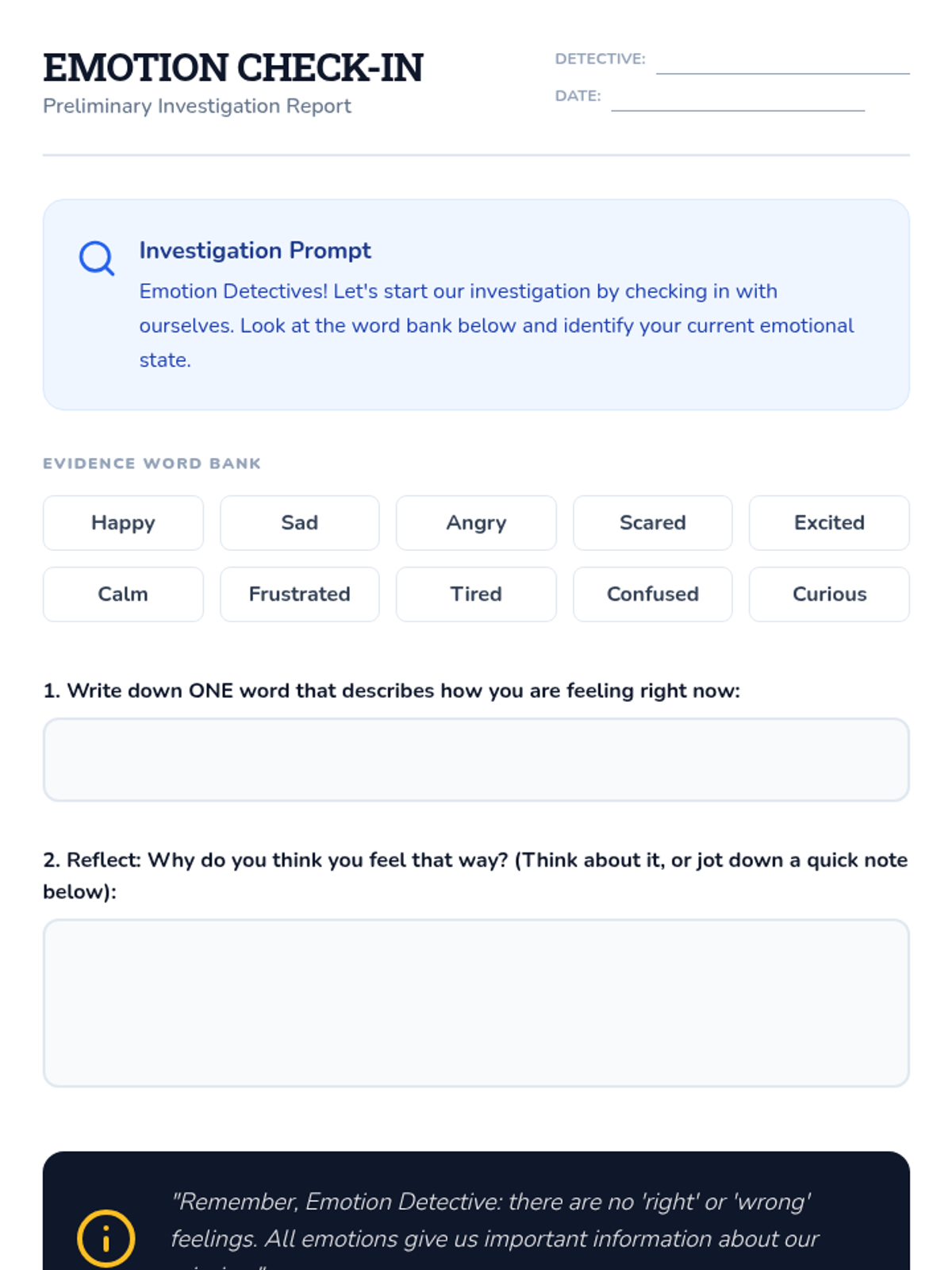
Task: Click the yellow info circle icon
Action: pyautogui.click(x=106, y=1237)
